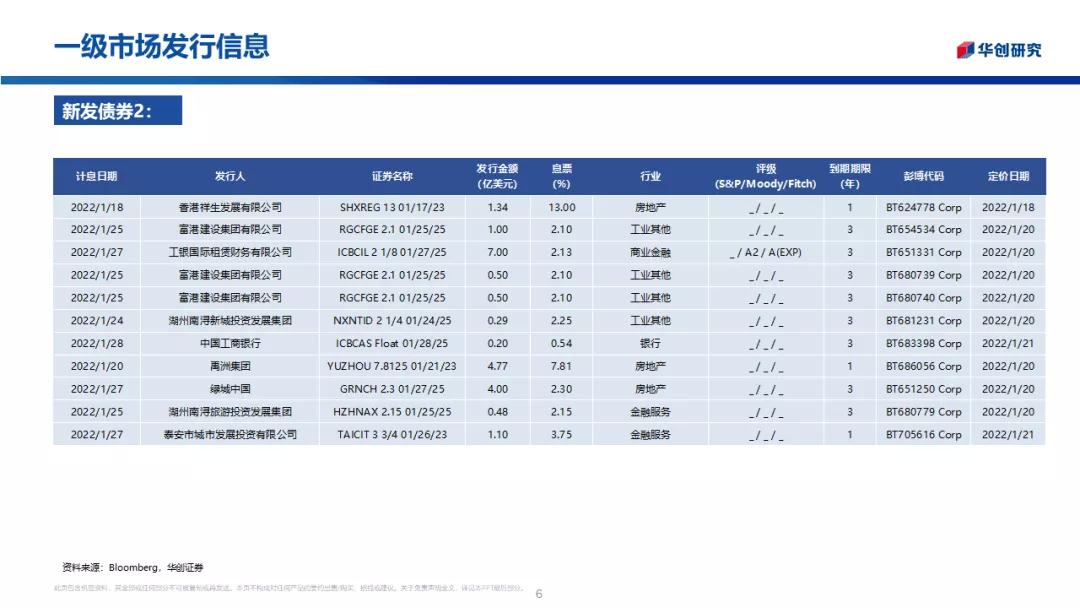Viewport: 1080px width, 608px height.
Task: Select security SHXREG 13 01/17/23
Action: point(392,207)
